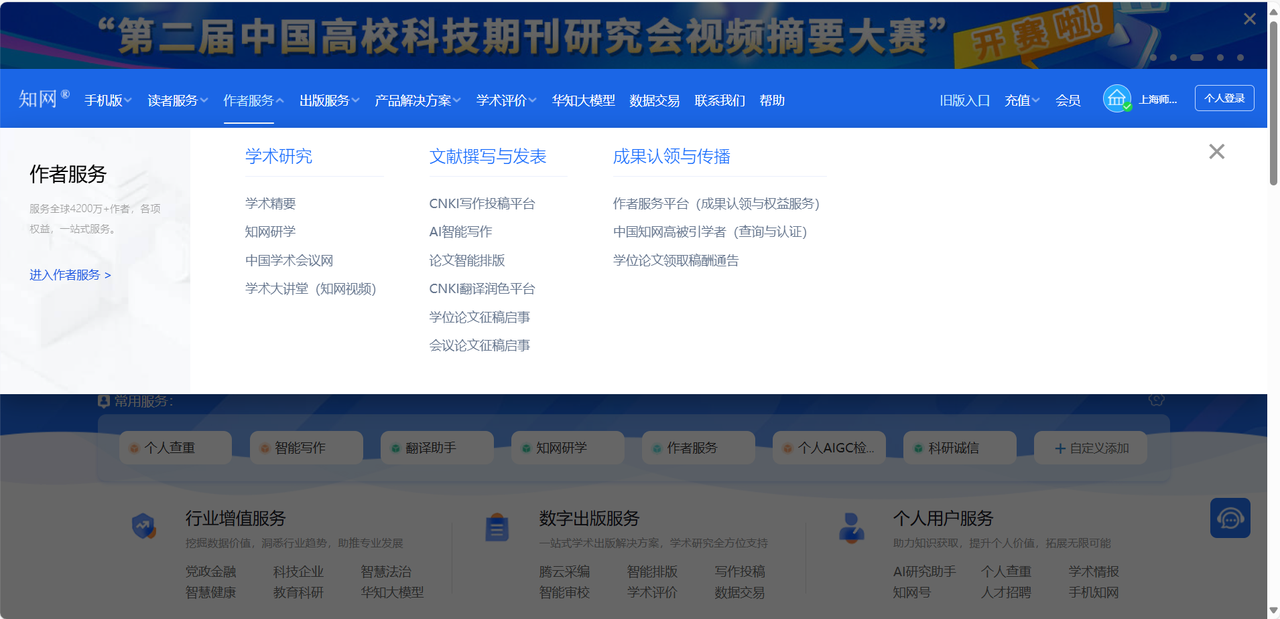
Task: Expand the 产品解决方案 navbar dropdown
Action: pyautogui.click(x=418, y=100)
